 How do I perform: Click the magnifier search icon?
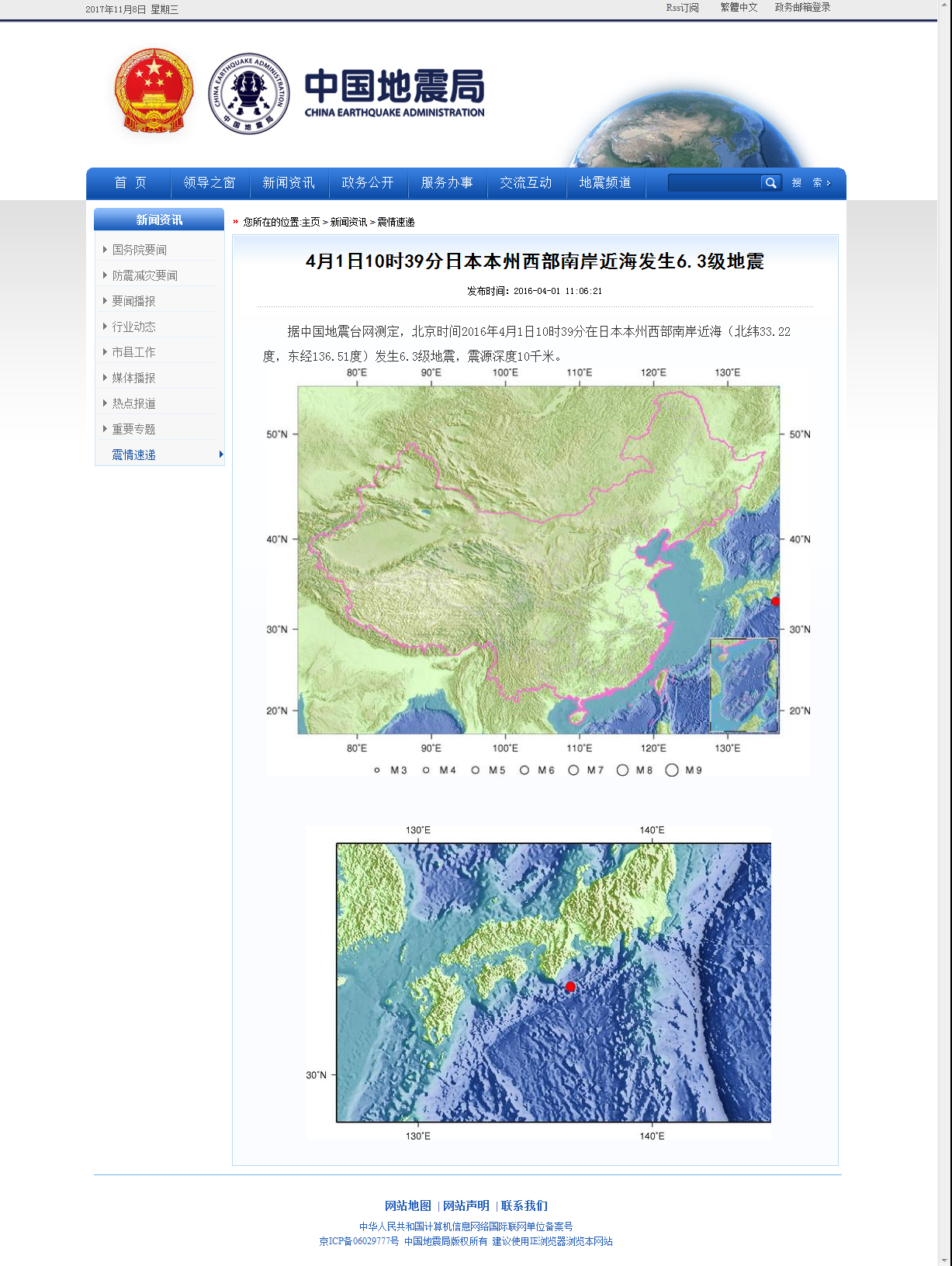point(770,183)
